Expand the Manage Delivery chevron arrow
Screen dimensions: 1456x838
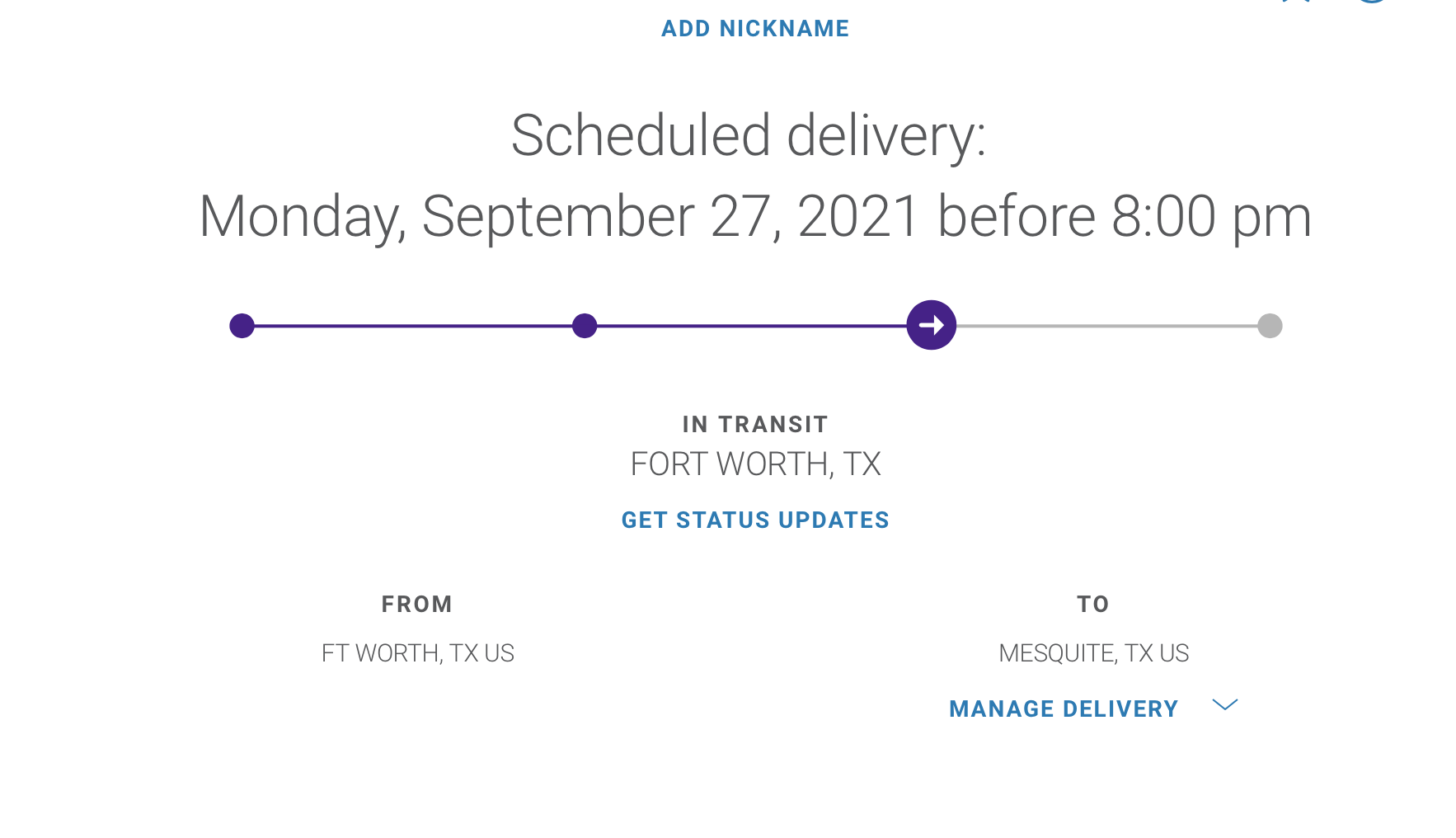pos(1225,704)
